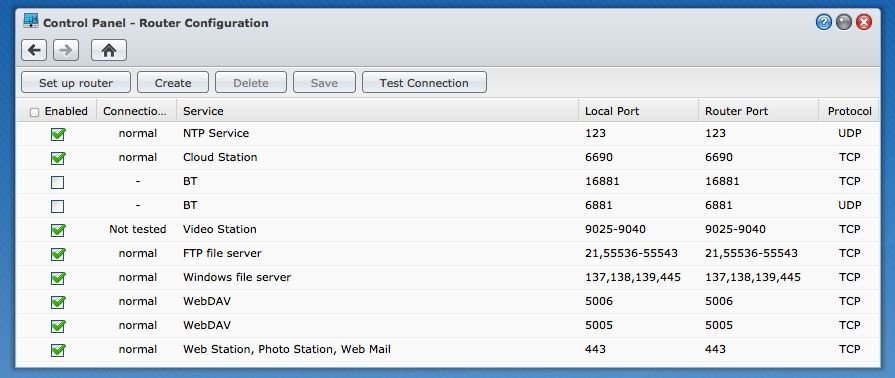The image size is (895, 378).
Task: Click local port 9025-9040 cell
Action: tap(615, 229)
